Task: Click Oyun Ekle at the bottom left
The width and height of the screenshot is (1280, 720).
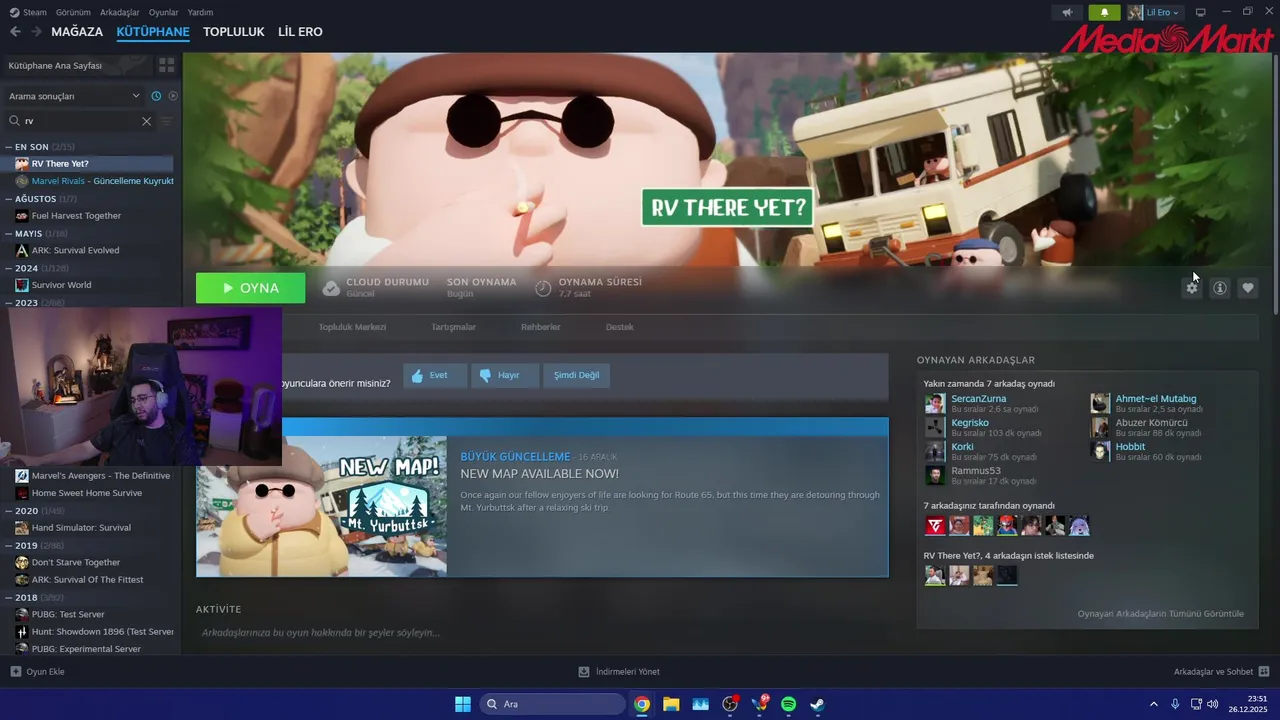Action: pyautogui.click(x=38, y=672)
